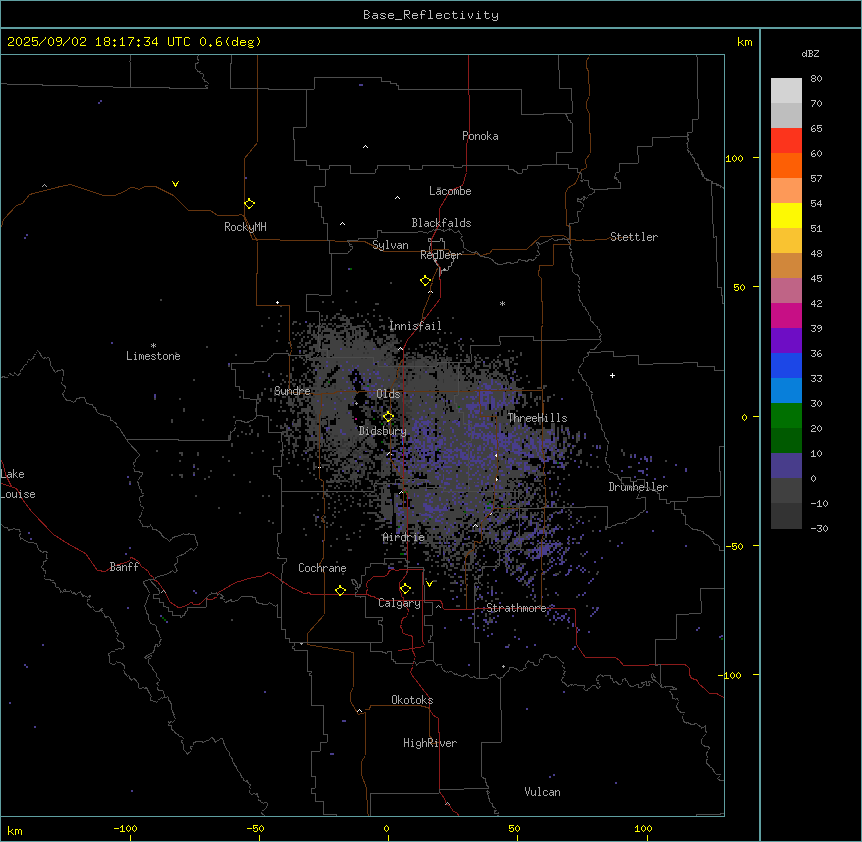Click the Banff label
862x842 pixels.
pos(124,567)
